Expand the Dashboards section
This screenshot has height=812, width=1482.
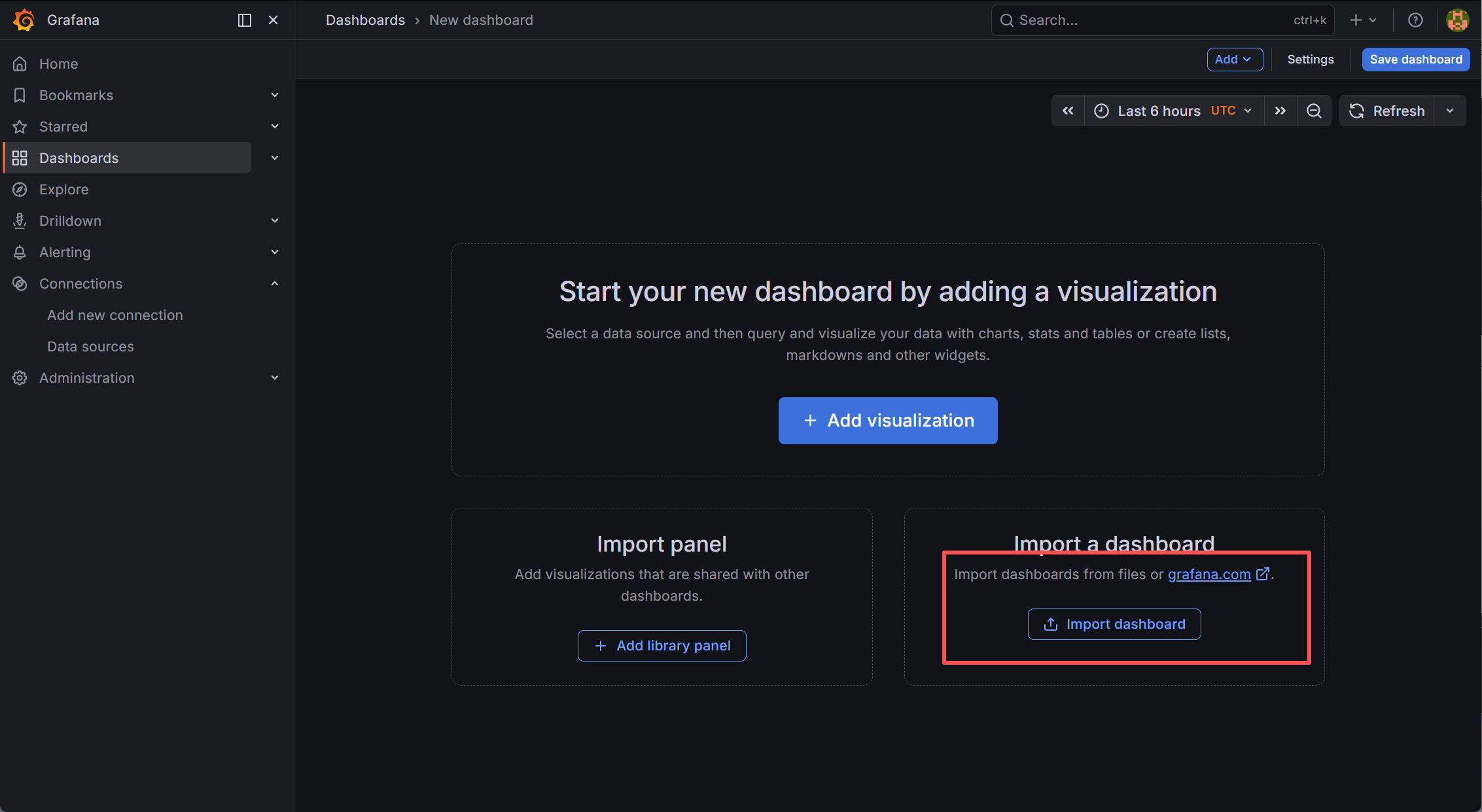[275, 158]
